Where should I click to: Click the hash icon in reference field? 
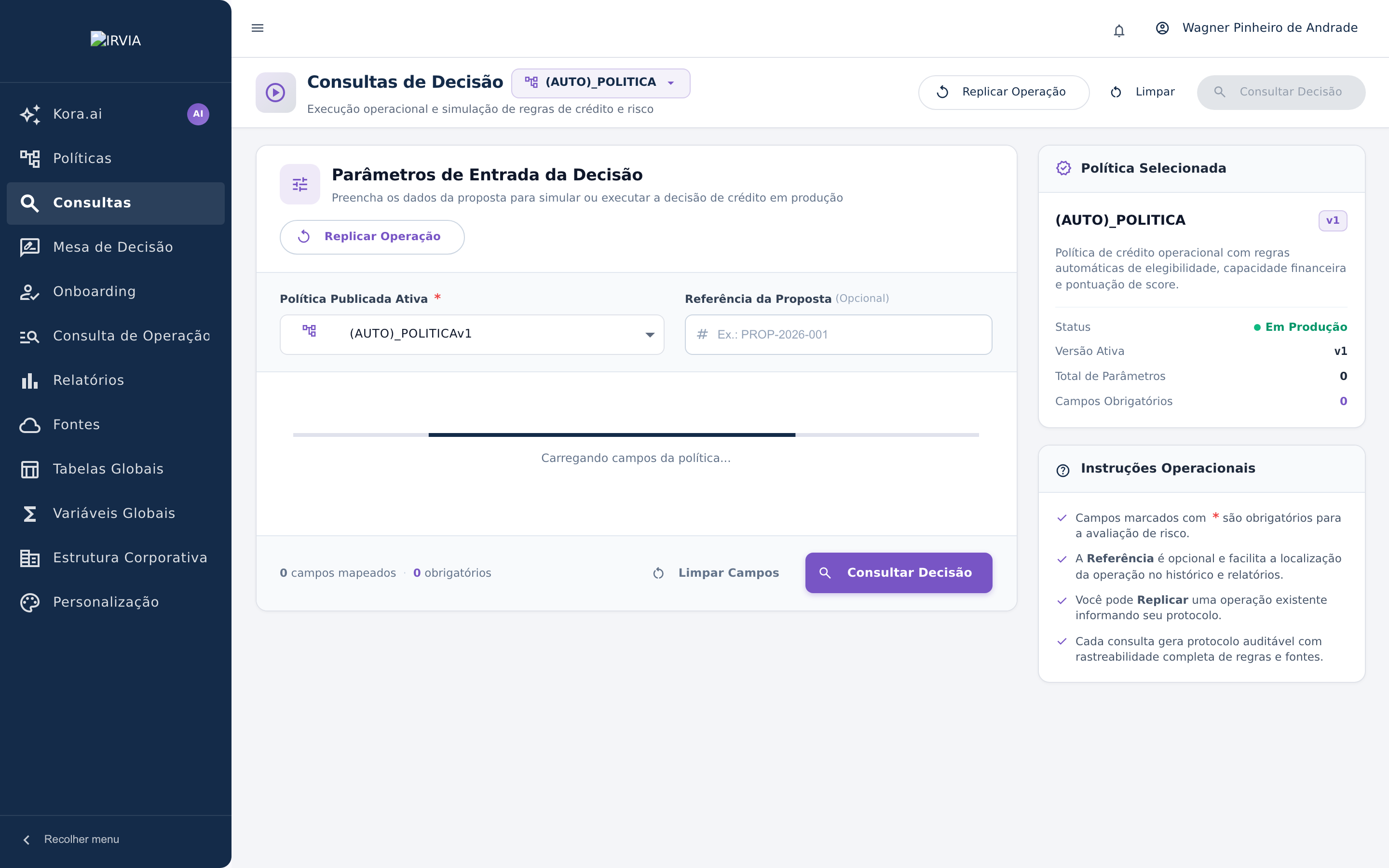coord(701,334)
